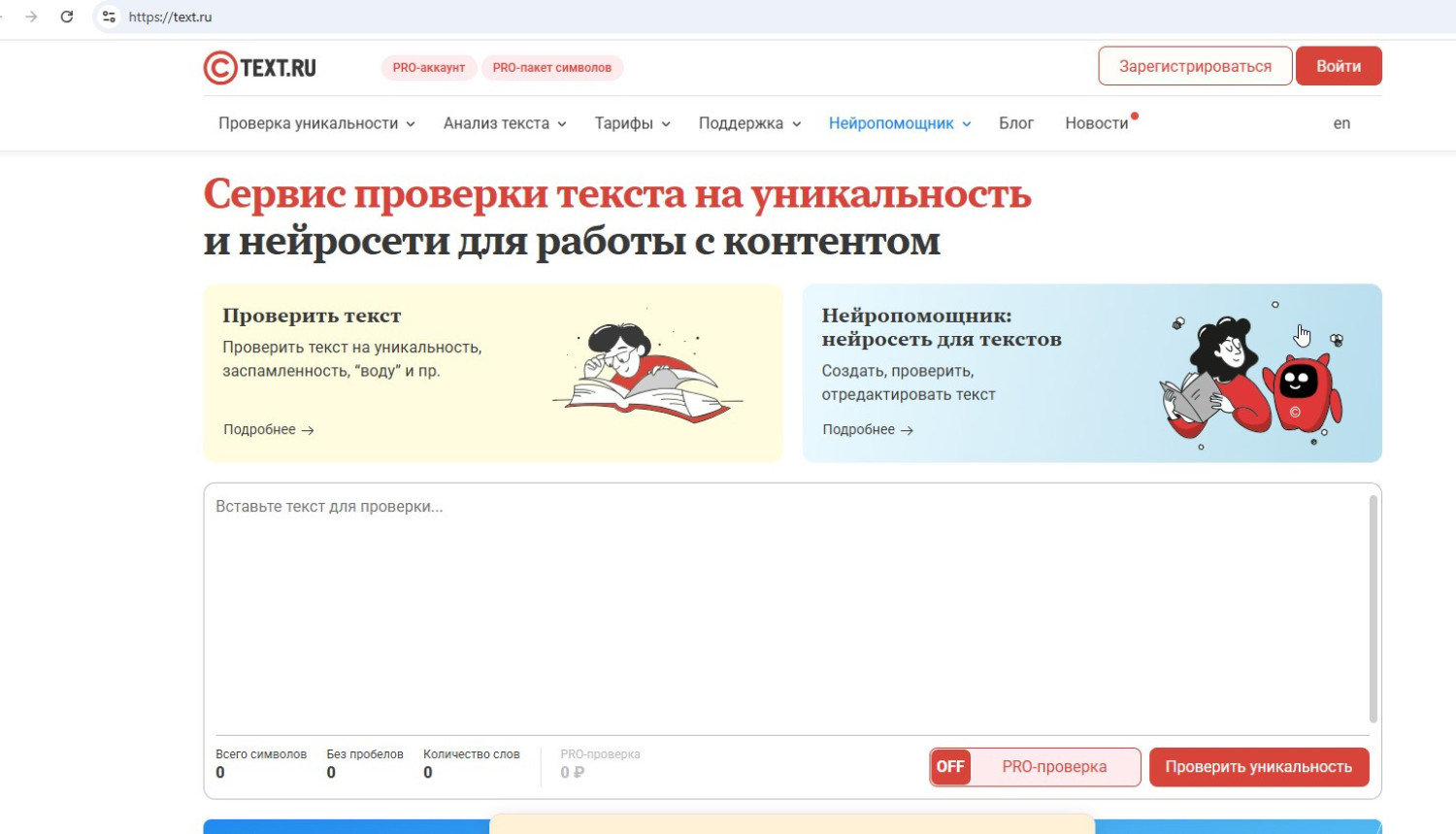Go to the Блог page

1015,123
